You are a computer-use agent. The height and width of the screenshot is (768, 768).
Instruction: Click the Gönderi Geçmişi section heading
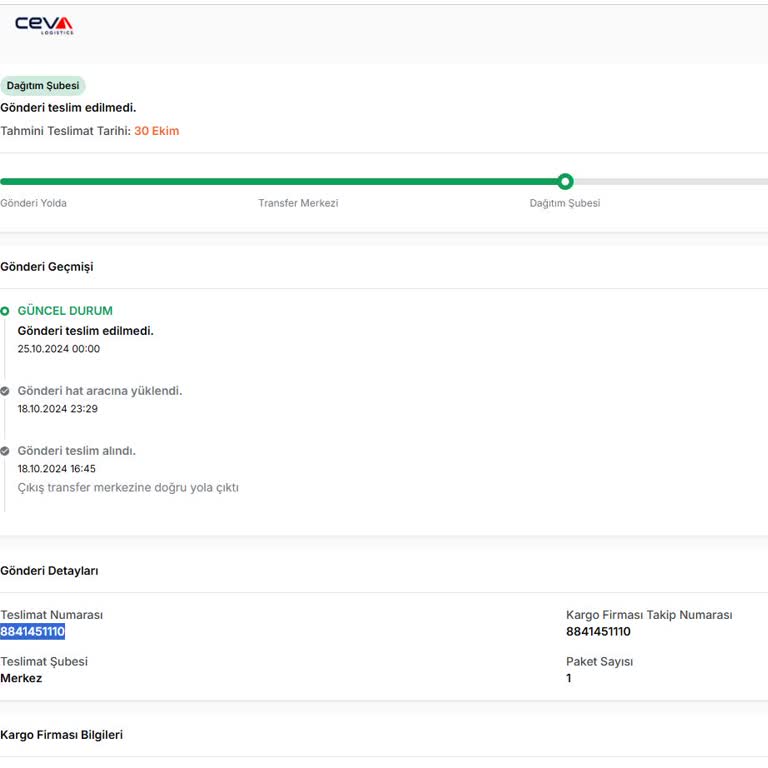point(47,267)
